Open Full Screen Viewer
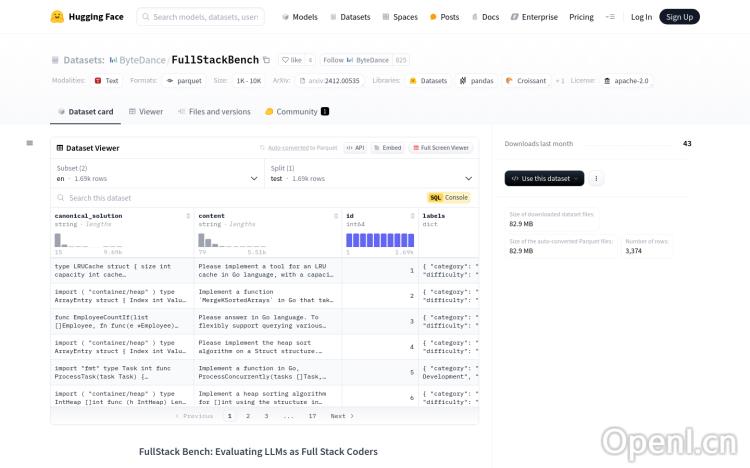This screenshot has height=468, width=750. click(x=440, y=147)
